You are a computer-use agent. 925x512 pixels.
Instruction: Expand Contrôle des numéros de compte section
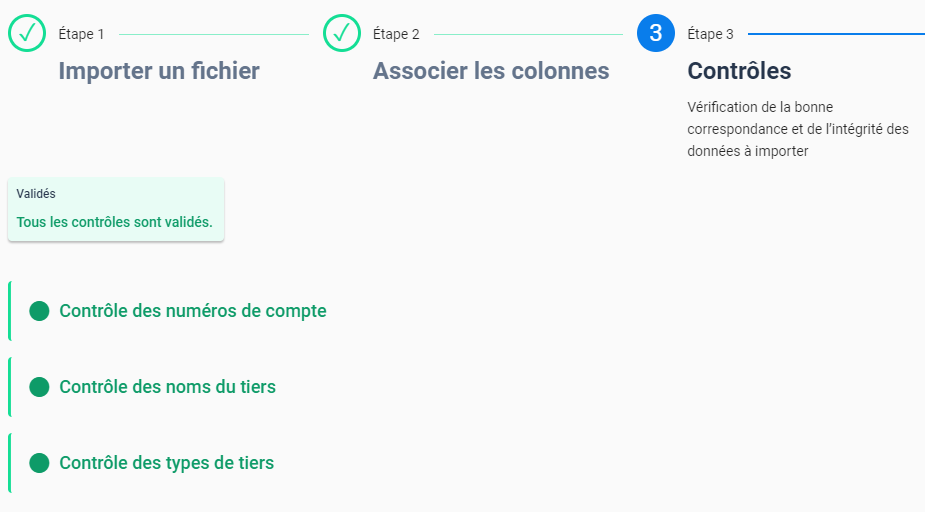tap(193, 311)
